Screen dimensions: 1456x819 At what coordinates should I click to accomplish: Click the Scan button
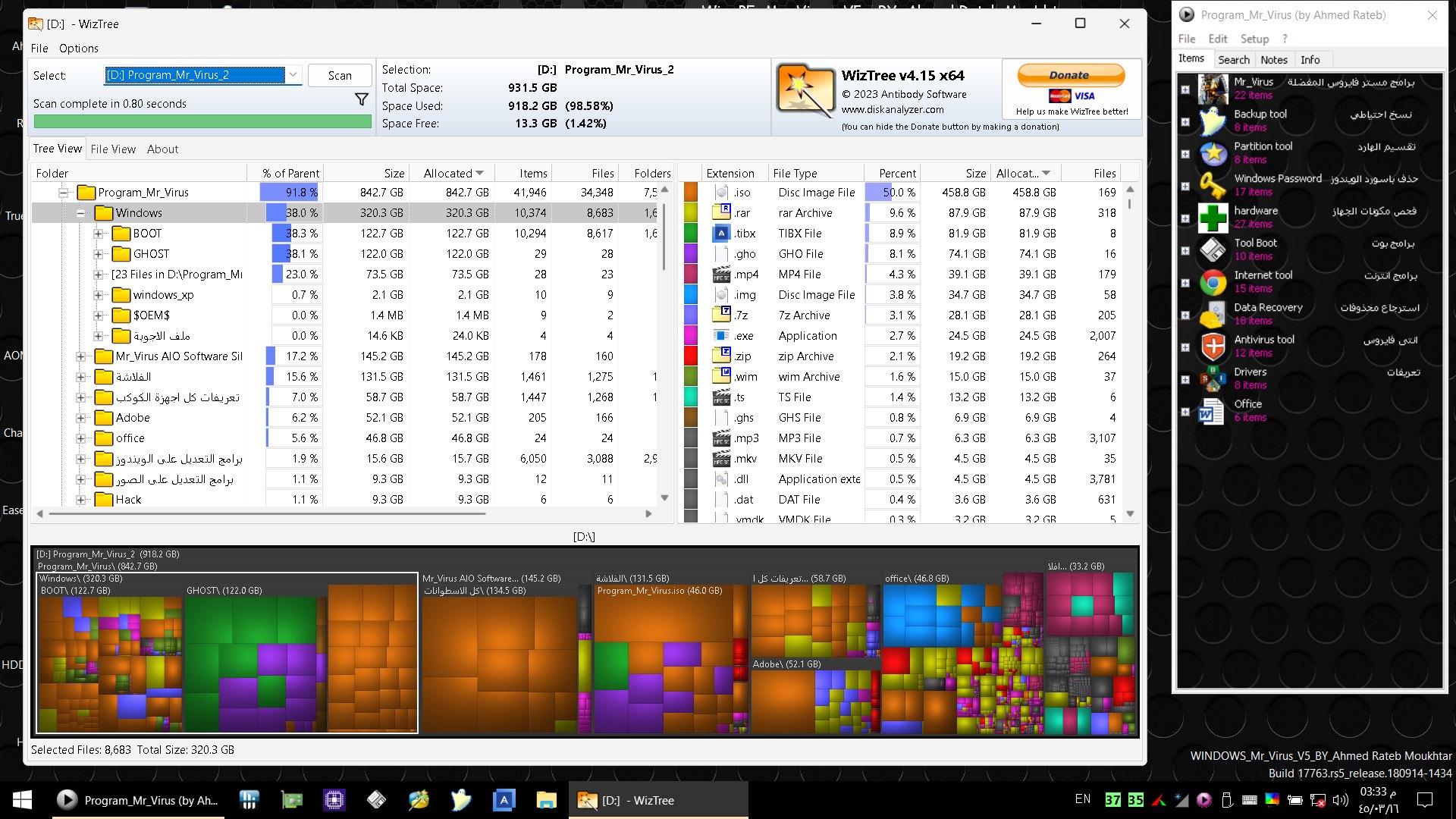tap(340, 75)
